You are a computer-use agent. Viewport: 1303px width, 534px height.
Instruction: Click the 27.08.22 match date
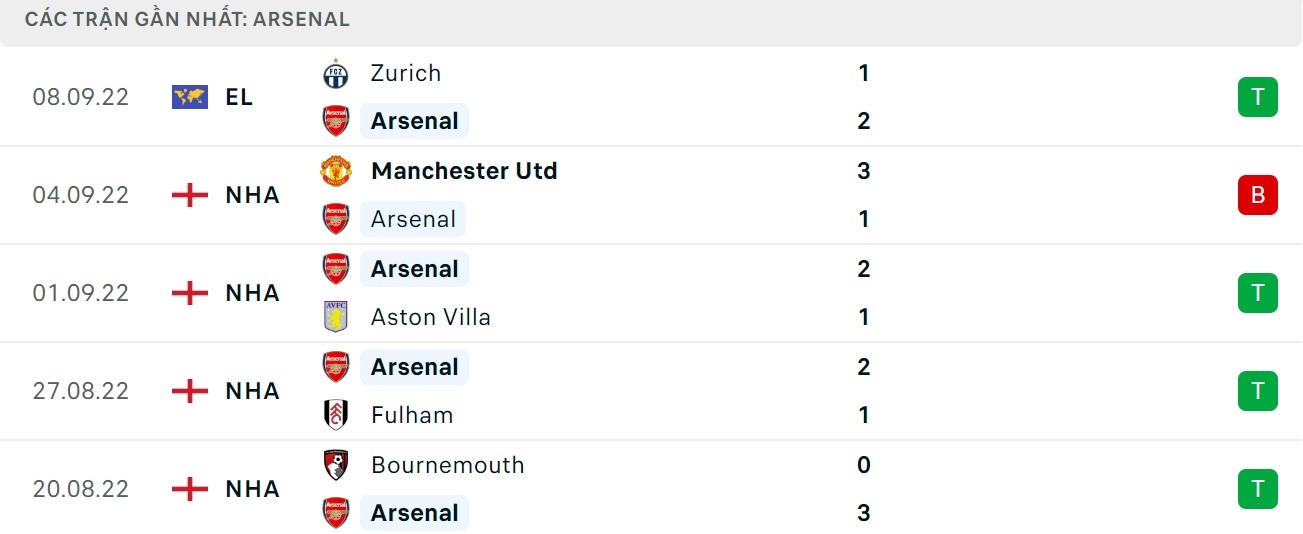click(x=81, y=391)
